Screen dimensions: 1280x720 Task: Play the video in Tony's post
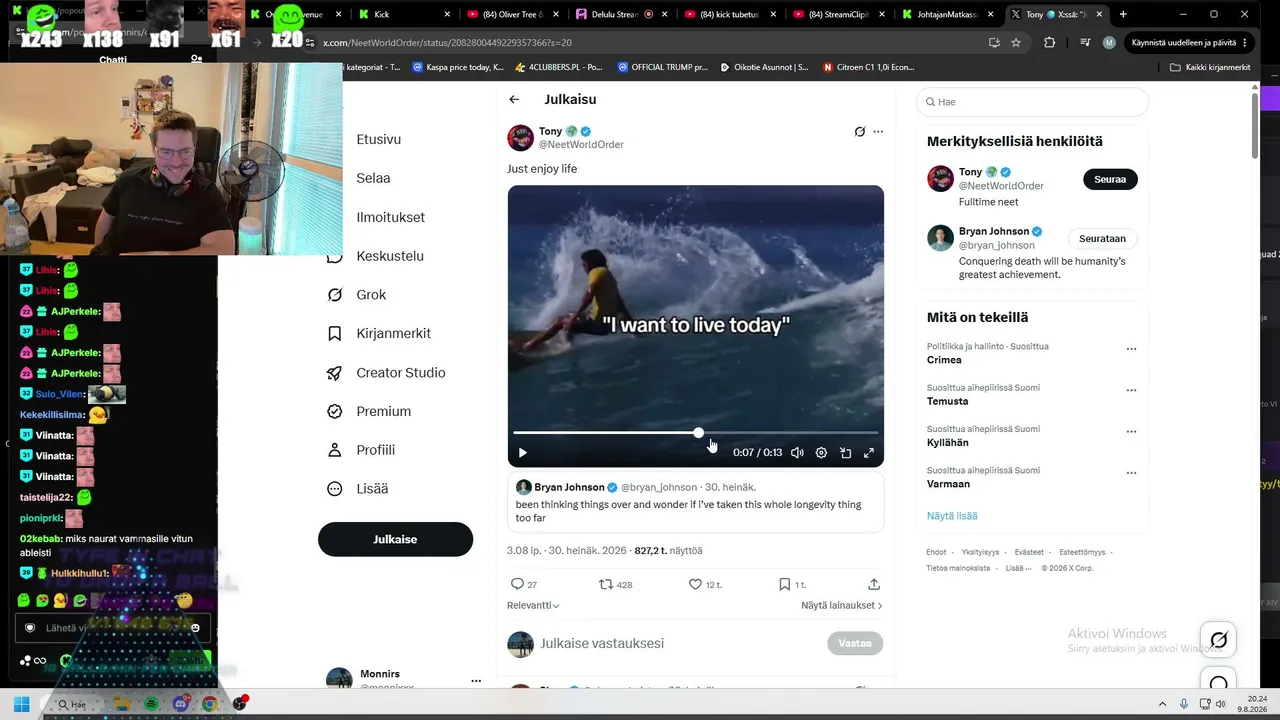(x=522, y=453)
